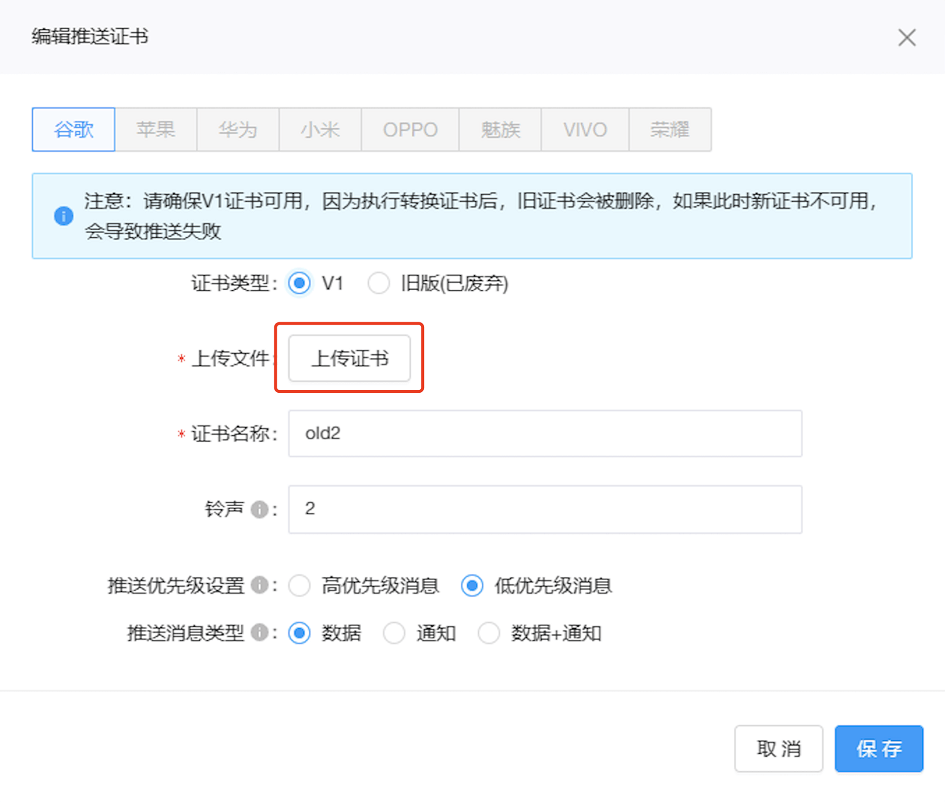The image size is (945, 802).
Task: Choose 高优先级消息 priority option
Action: pyautogui.click(x=299, y=586)
